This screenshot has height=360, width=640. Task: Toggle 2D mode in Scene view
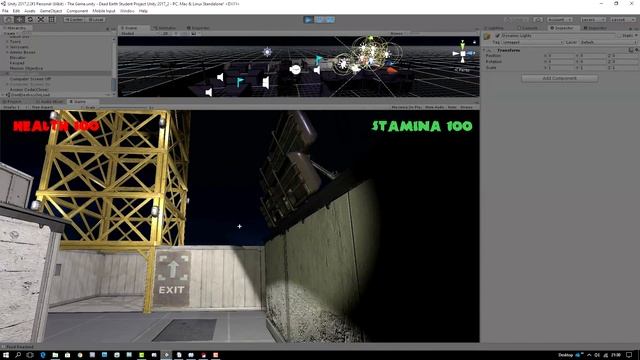coord(165,33)
